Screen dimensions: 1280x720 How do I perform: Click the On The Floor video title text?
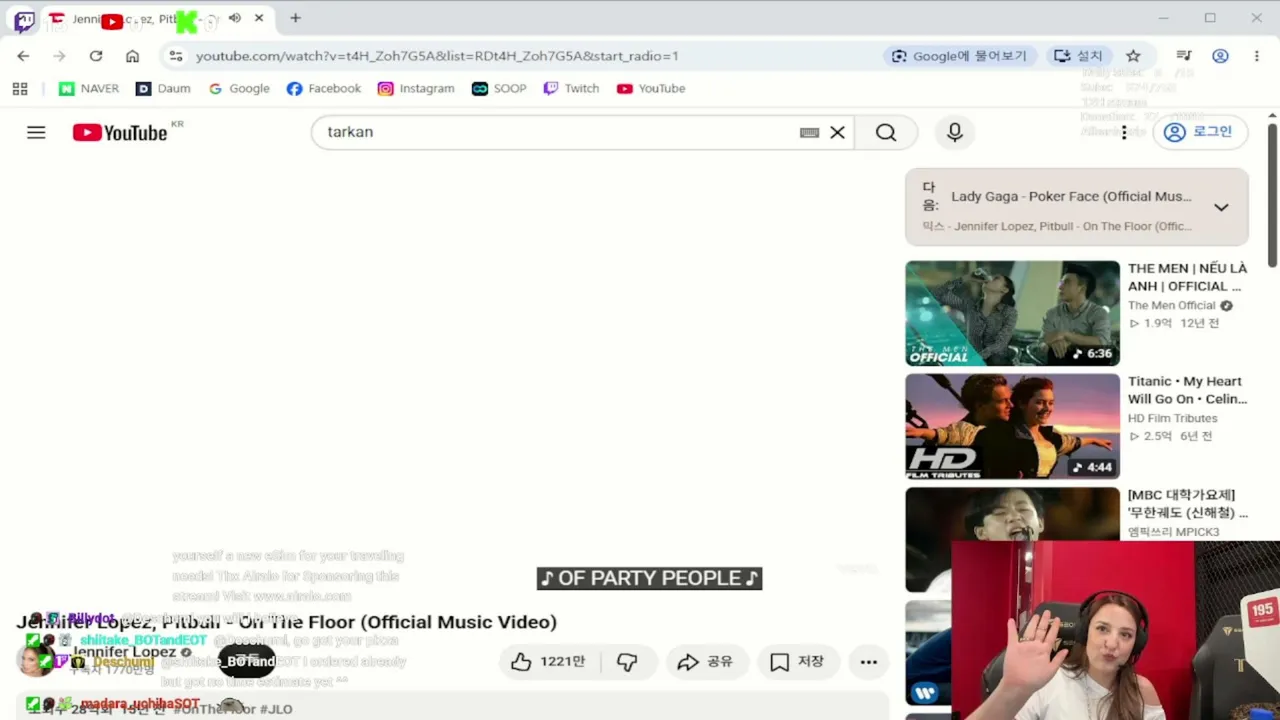point(287,622)
